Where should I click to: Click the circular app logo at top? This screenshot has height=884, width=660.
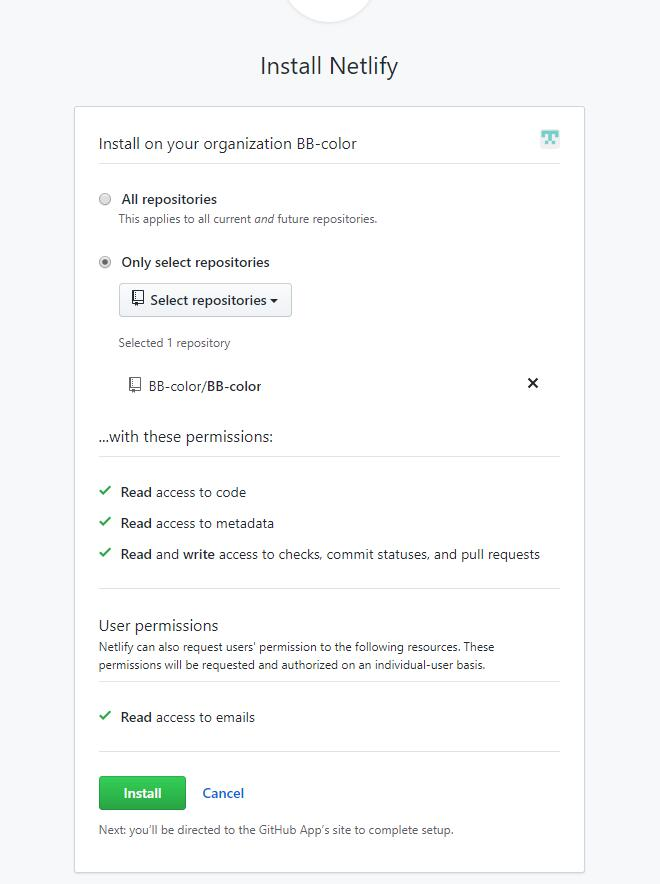click(x=329, y=8)
